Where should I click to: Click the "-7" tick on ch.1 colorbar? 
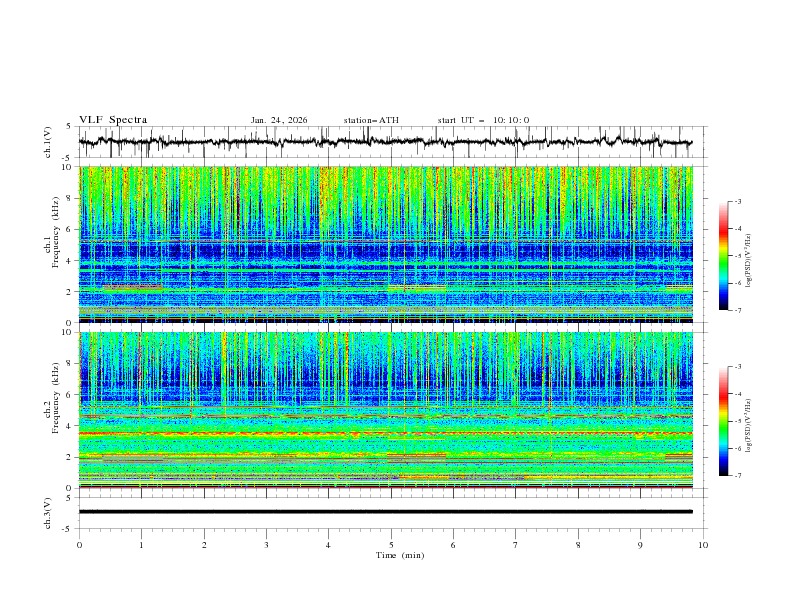737,310
